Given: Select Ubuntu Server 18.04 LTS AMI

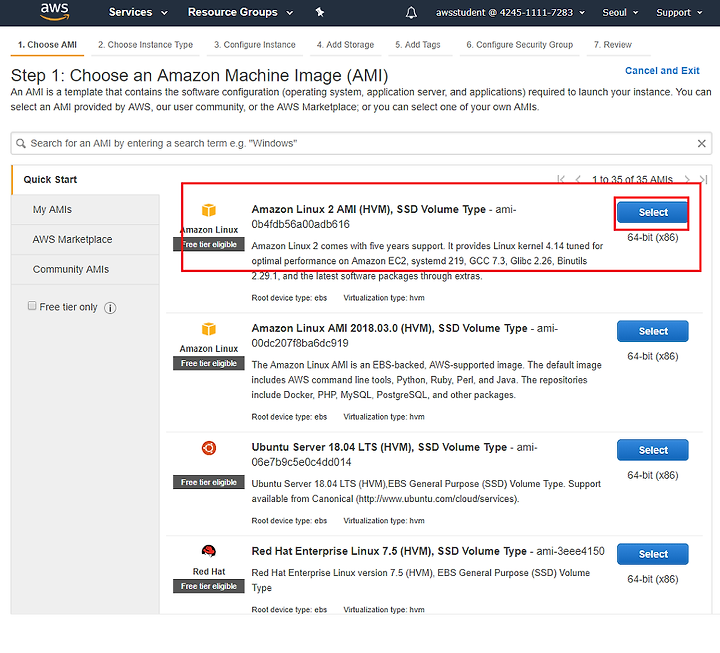Looking at the screenshot, I should tap(652, 450).
